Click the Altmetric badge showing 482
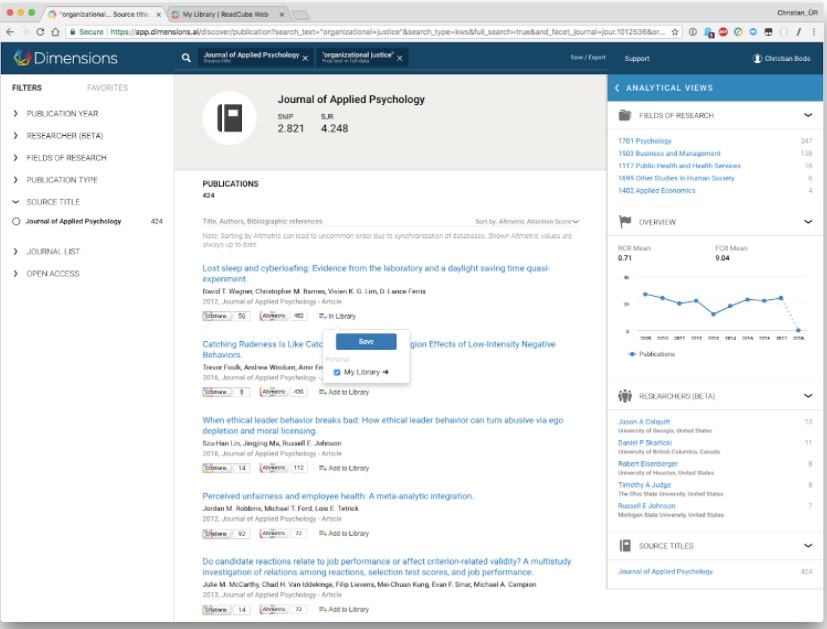 tap(285, 316)
